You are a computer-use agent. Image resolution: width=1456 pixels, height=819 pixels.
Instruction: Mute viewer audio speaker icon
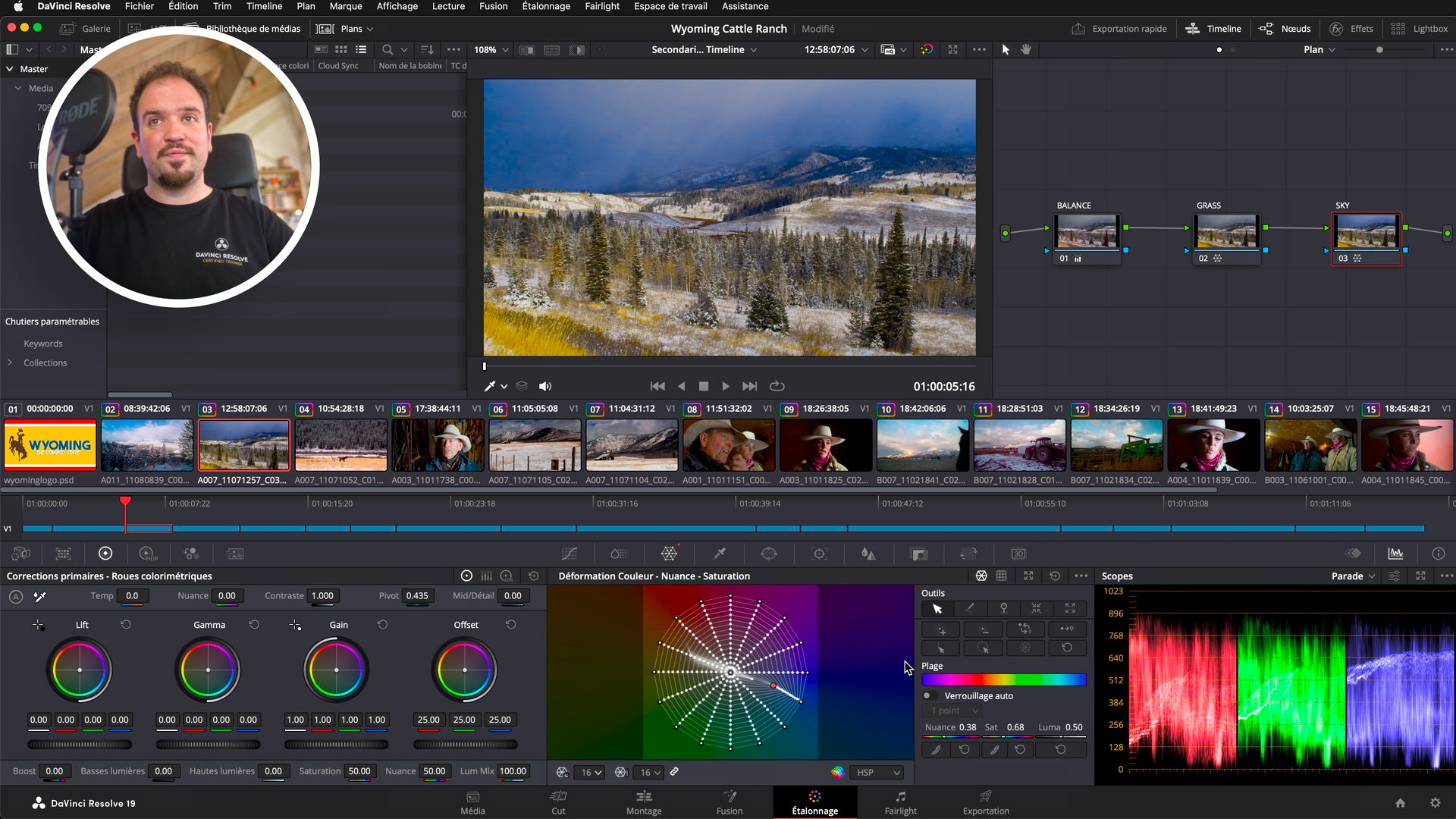545,387
